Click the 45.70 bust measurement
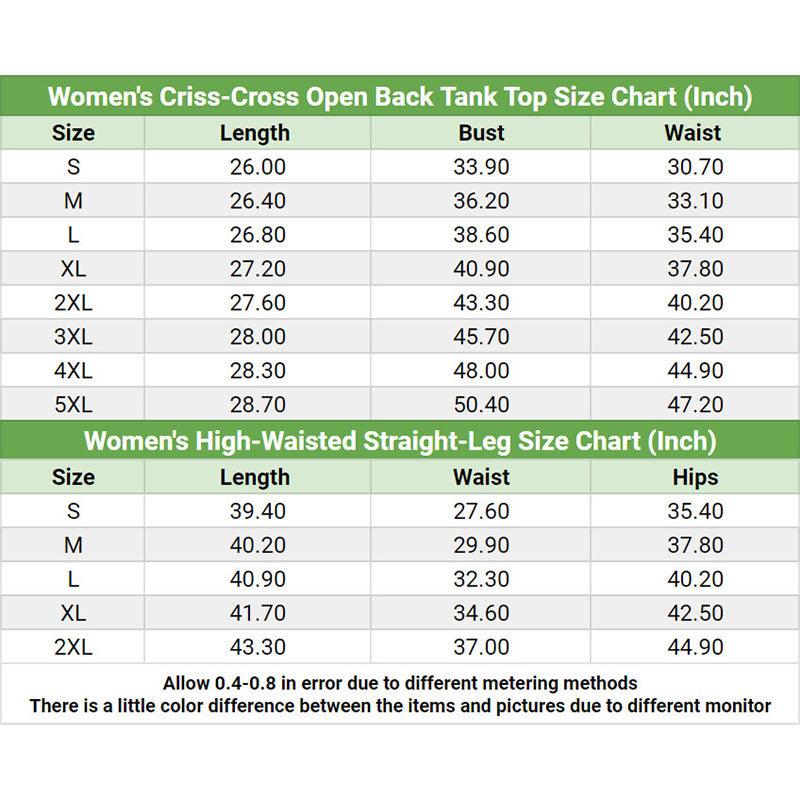This screenshot has width=800, height=800. 481,337
